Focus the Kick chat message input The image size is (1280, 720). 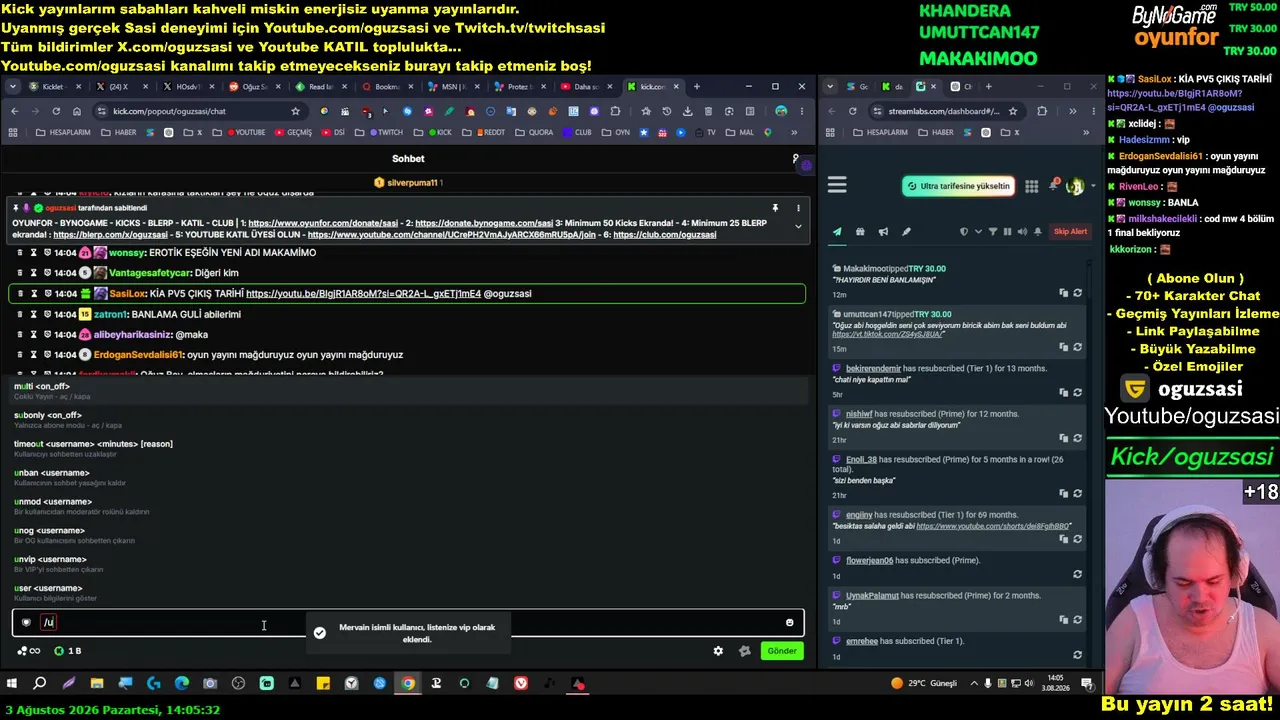408,623
